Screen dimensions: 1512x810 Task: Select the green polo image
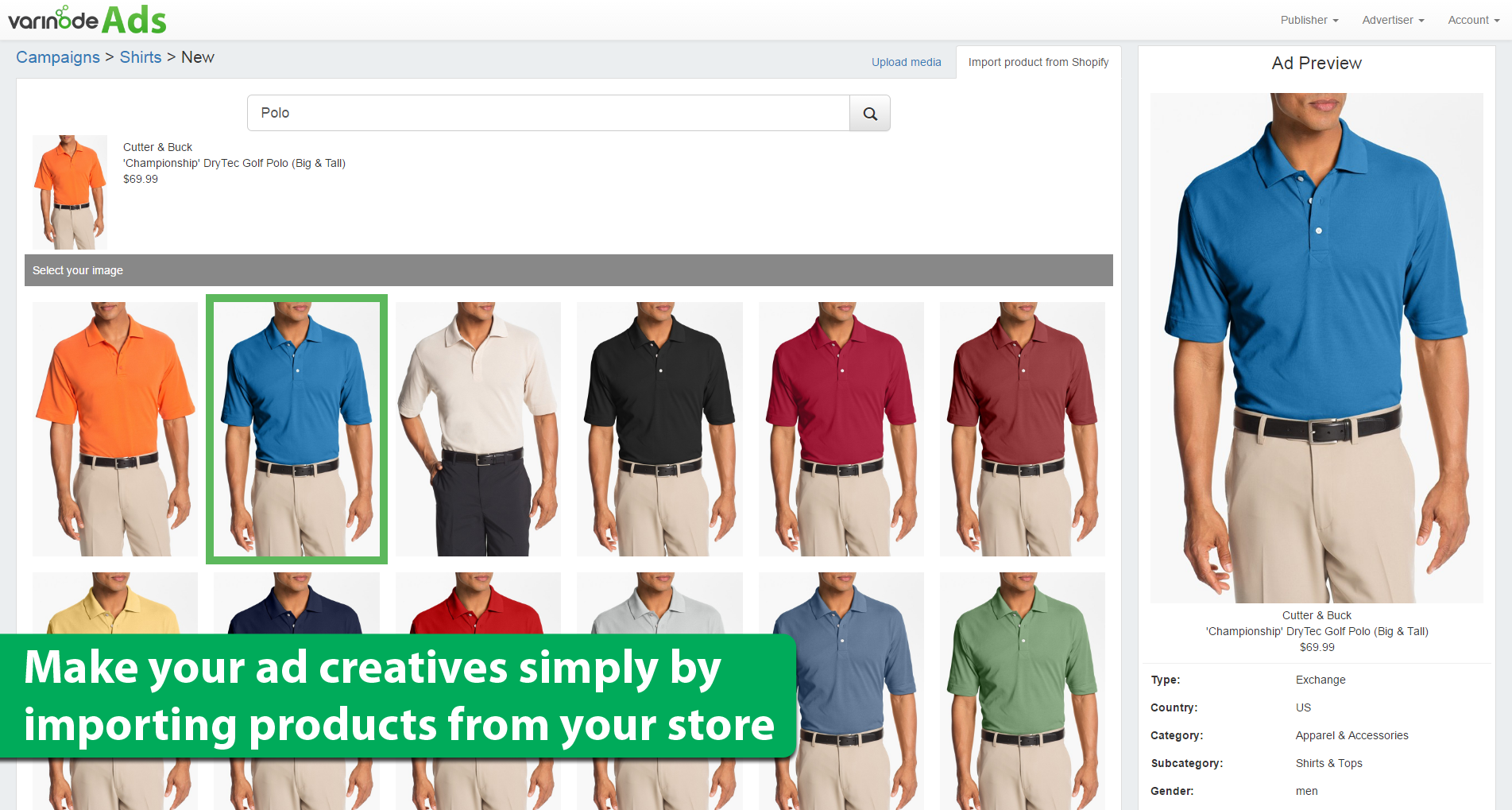1023,691
